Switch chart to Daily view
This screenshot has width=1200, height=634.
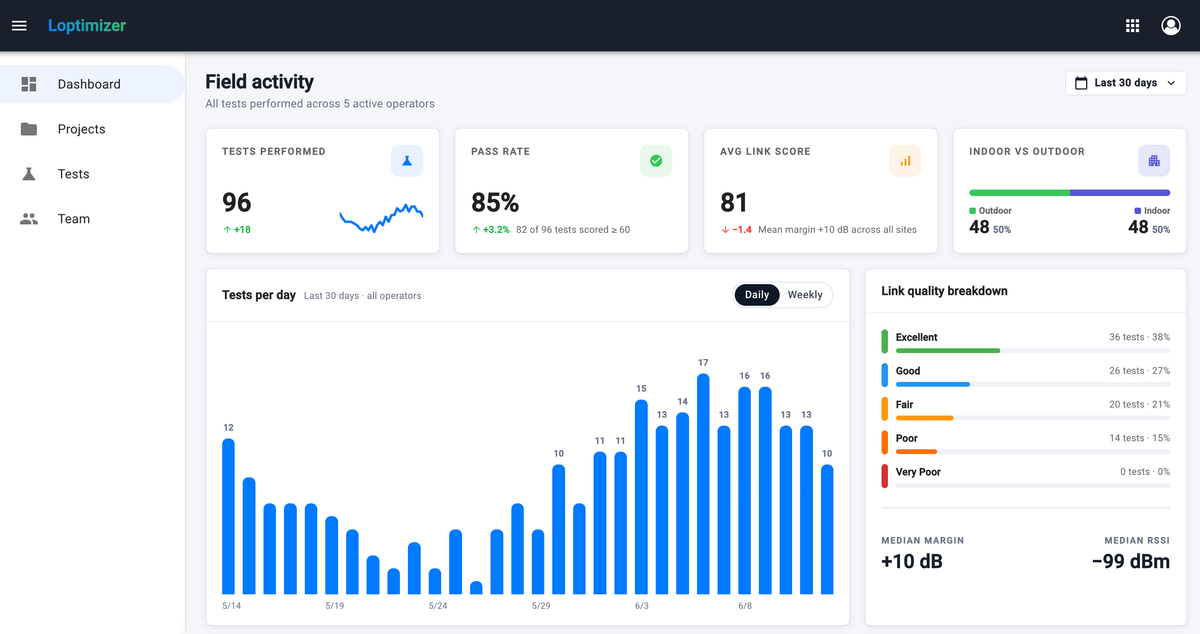tap(757, 295)
